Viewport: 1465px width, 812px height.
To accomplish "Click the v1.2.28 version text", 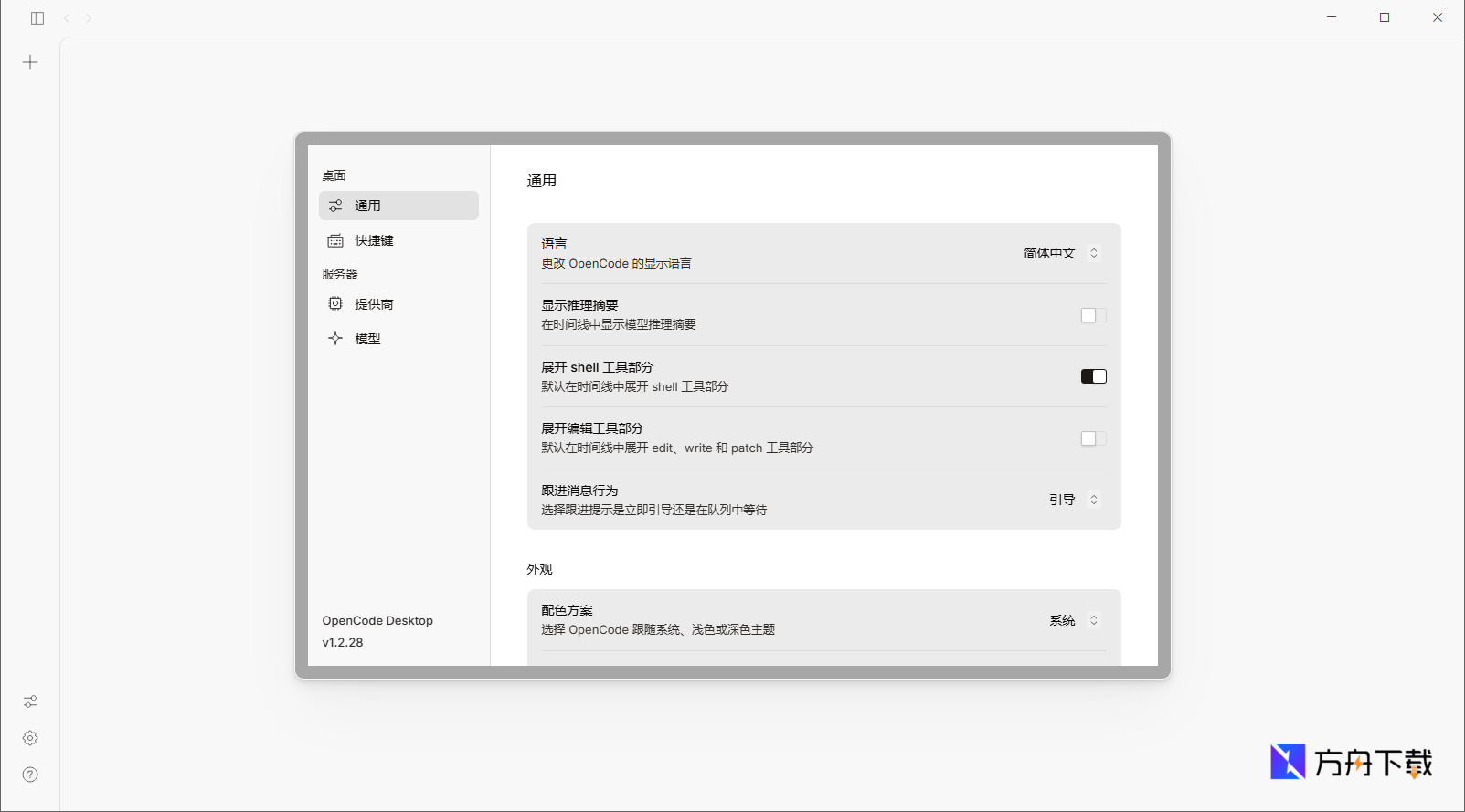I will pos(343,642).
